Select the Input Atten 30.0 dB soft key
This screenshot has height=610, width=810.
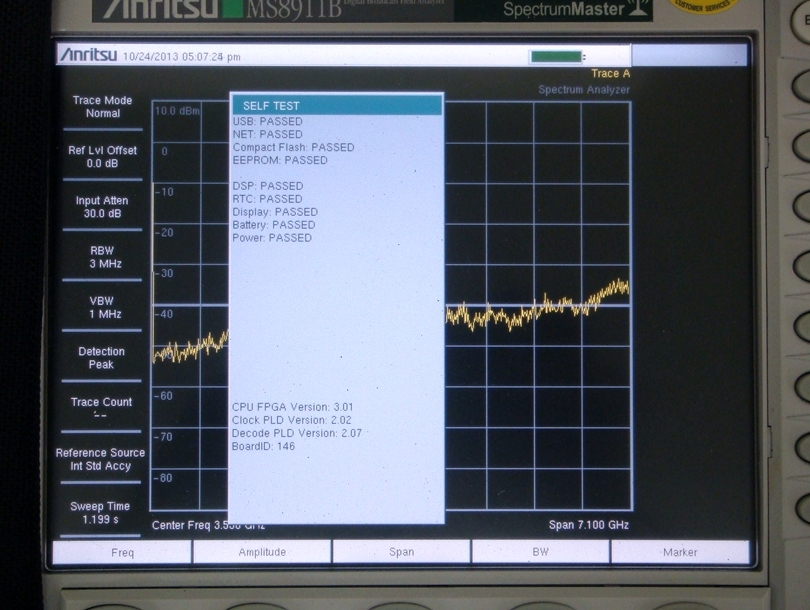[102, 207]
